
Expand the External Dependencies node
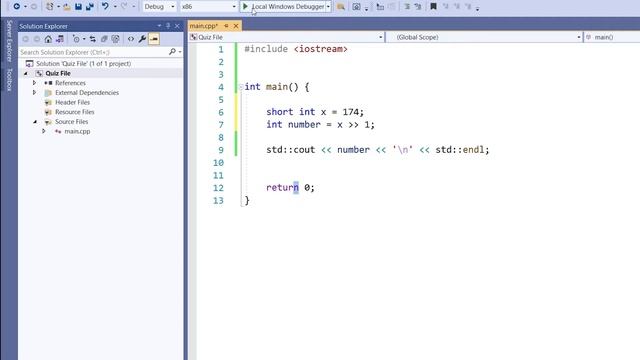click(x=34, y=93)
